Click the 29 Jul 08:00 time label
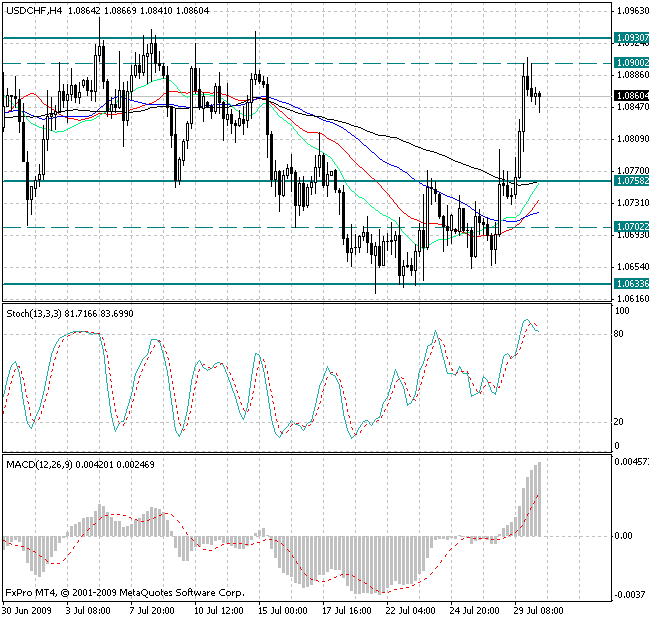649x618 pixels. tap(540, 609)
